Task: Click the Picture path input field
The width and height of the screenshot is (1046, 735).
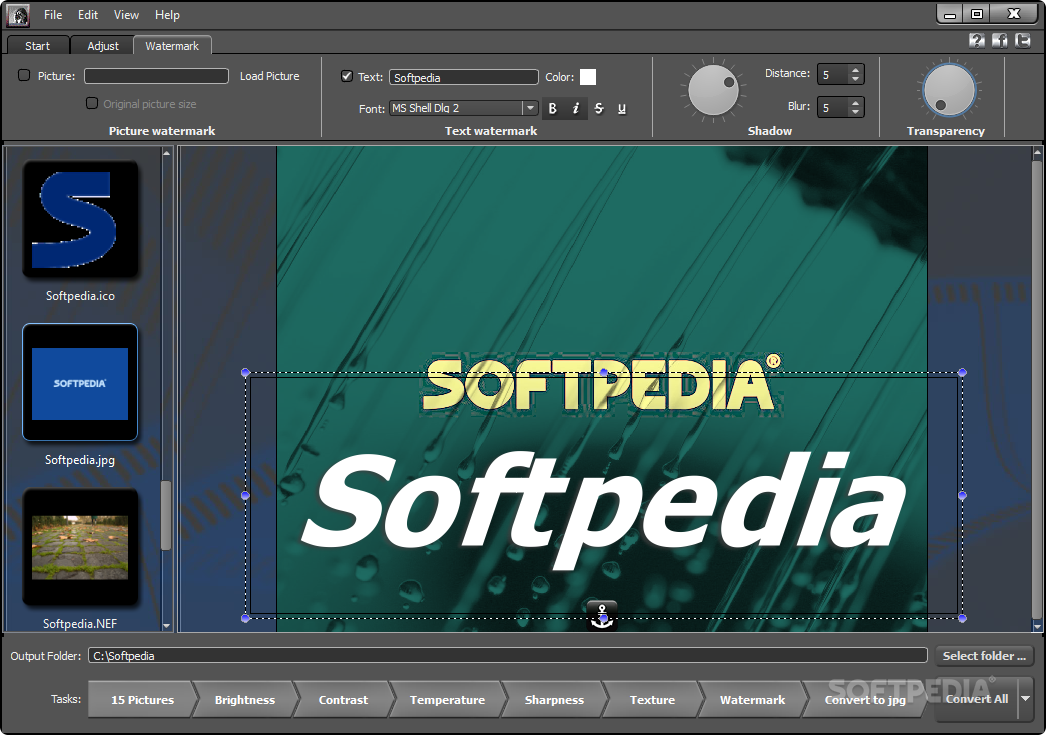Action: click(x=156, y=76)
